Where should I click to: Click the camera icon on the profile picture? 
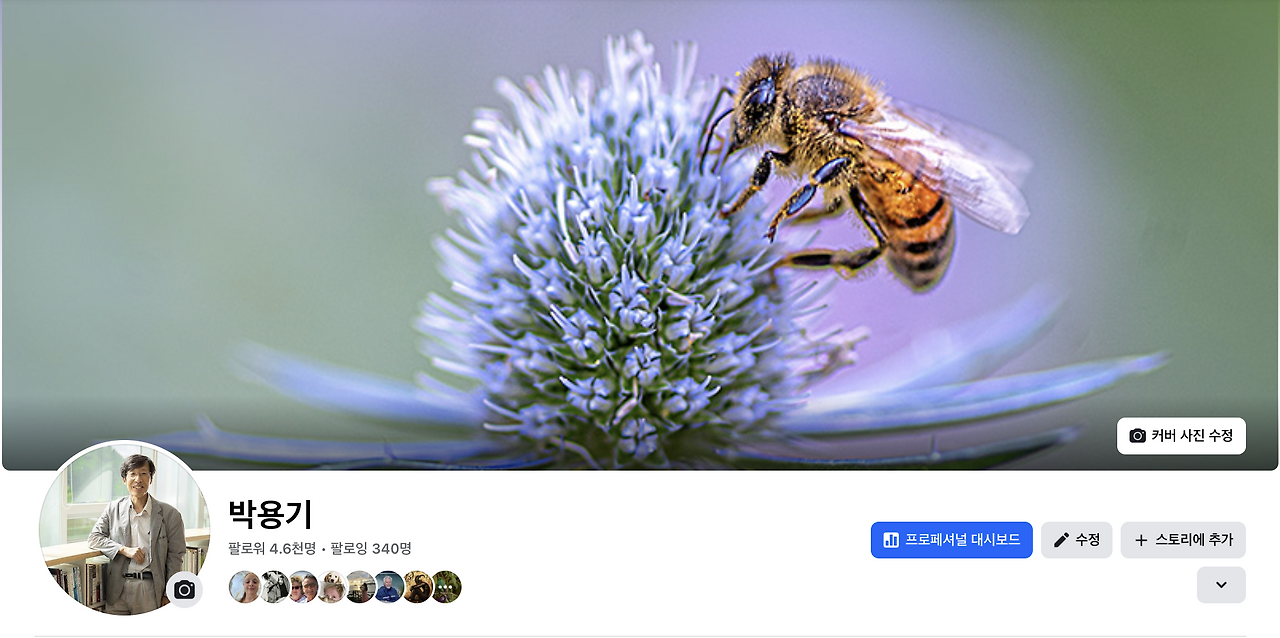(x=184, y=590)
